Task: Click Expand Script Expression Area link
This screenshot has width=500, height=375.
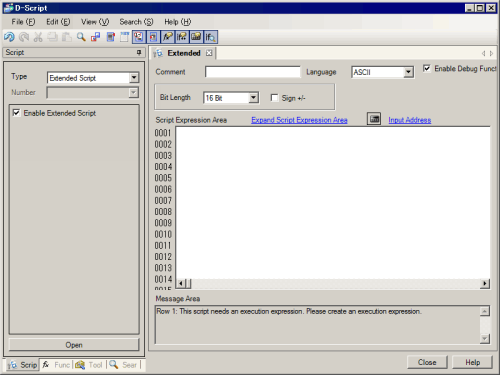Action: tap(299, 120)
